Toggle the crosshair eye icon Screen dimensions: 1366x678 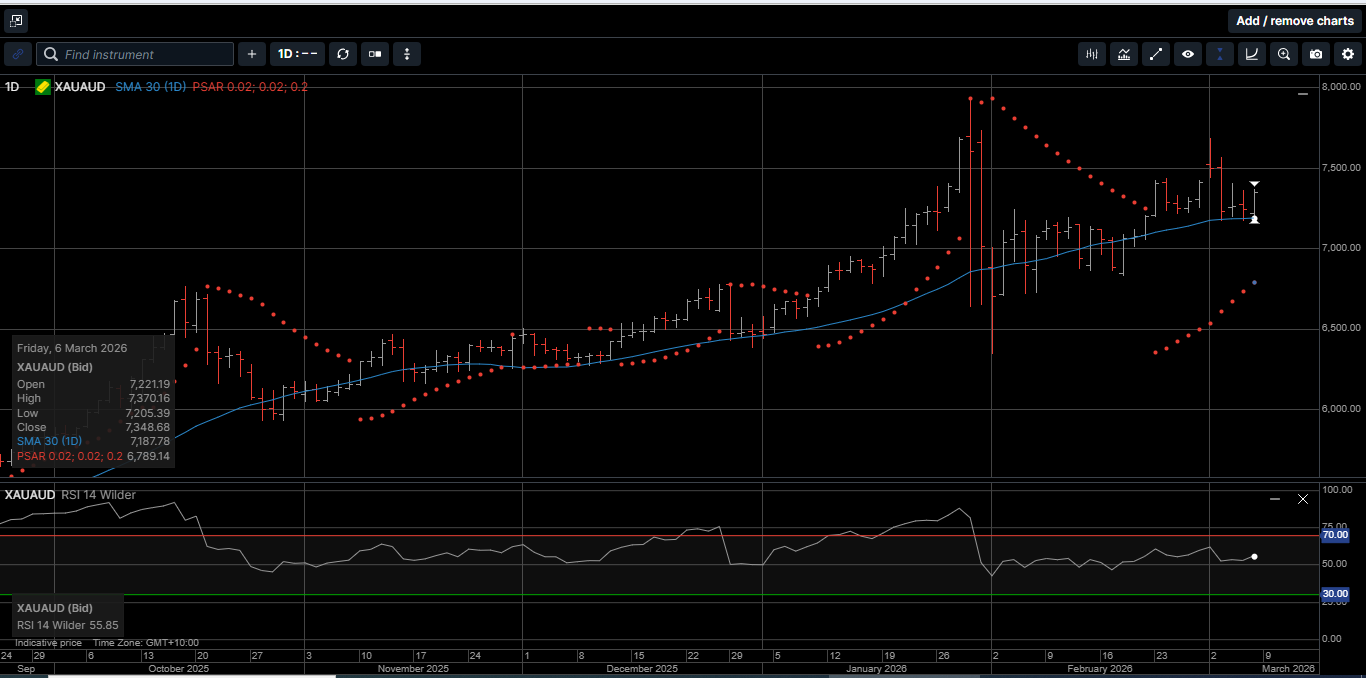[1188, 54]
